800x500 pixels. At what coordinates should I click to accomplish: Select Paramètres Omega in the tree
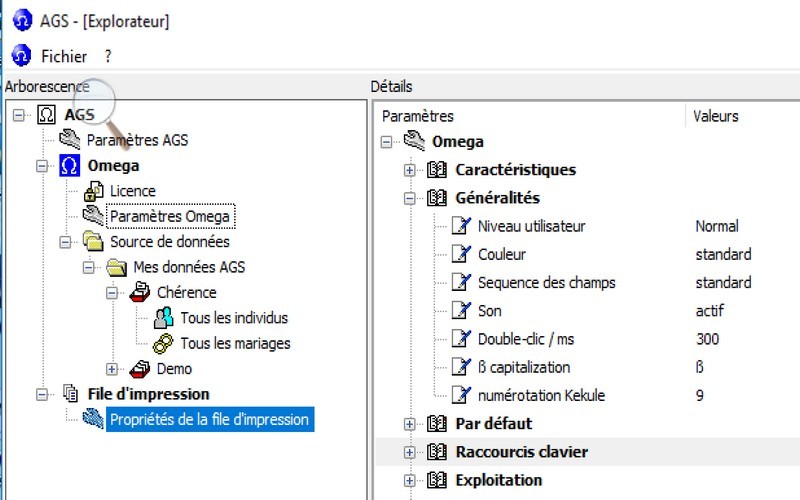click(170, 216)
